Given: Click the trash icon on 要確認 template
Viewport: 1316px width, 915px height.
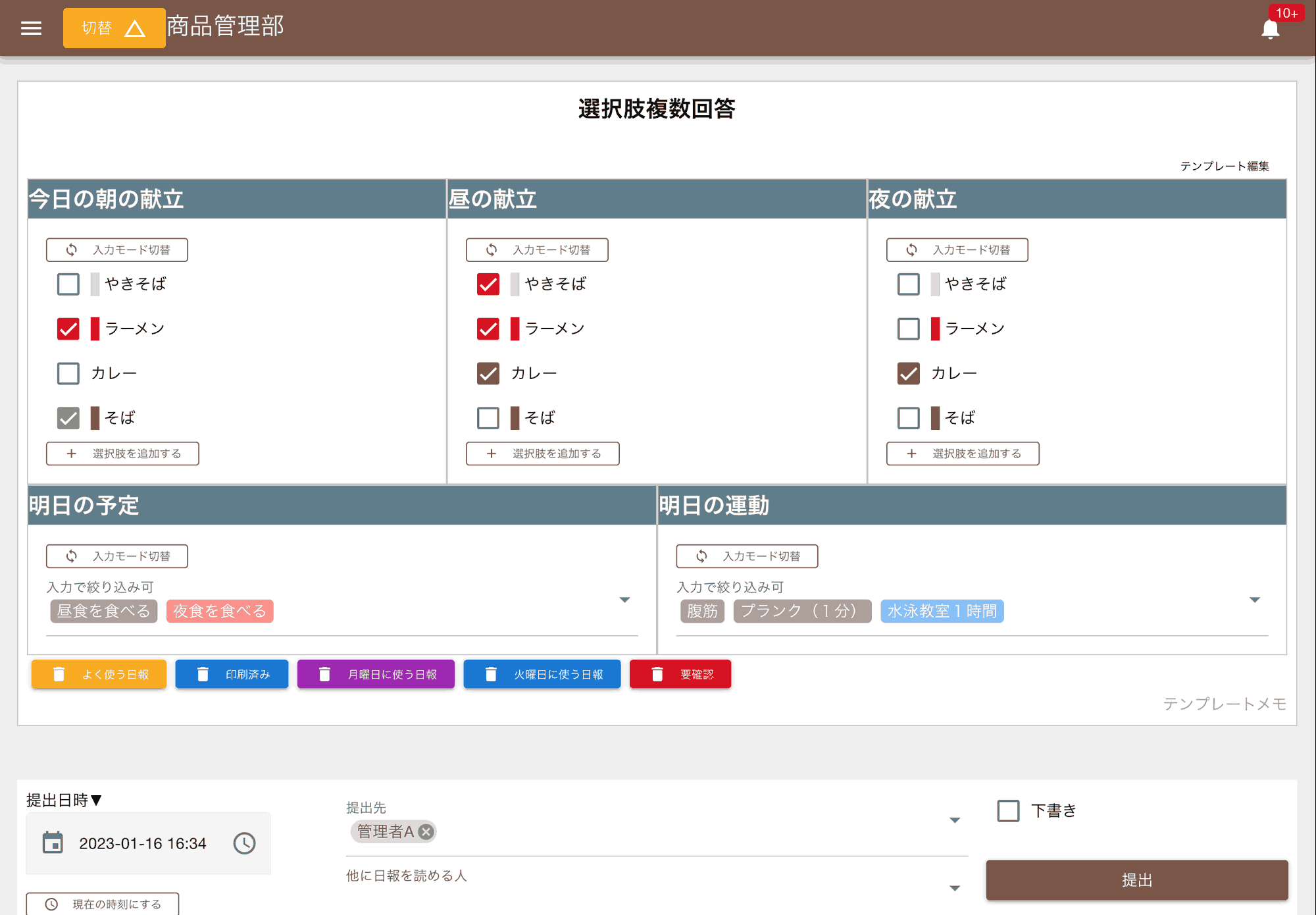Looking at the screenshot, I should click(657, 673).
